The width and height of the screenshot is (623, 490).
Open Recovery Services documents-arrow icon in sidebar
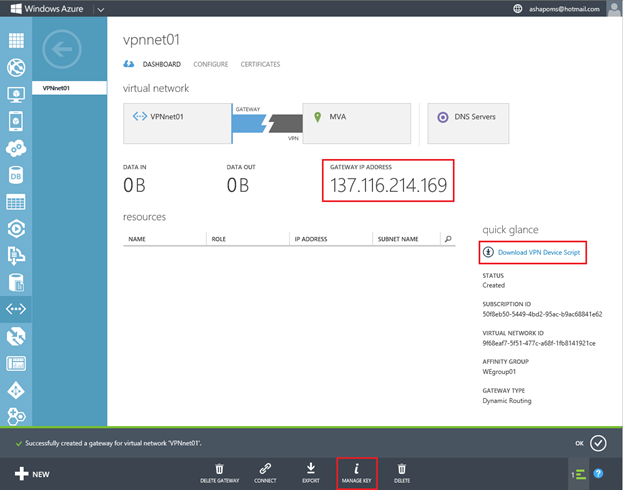pyautogui.click(x=16, y=256)
